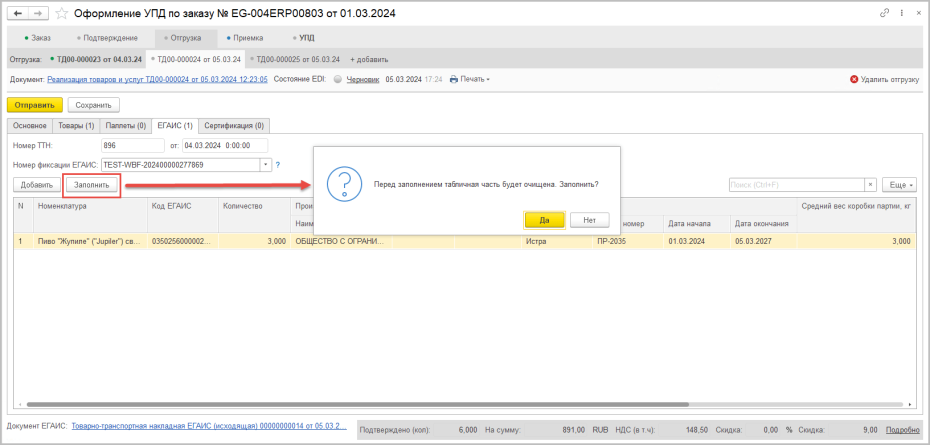Screen dimensions: 930x445
Task: Open help question mark near Номер фиксации
Action: tap(278, 164)
